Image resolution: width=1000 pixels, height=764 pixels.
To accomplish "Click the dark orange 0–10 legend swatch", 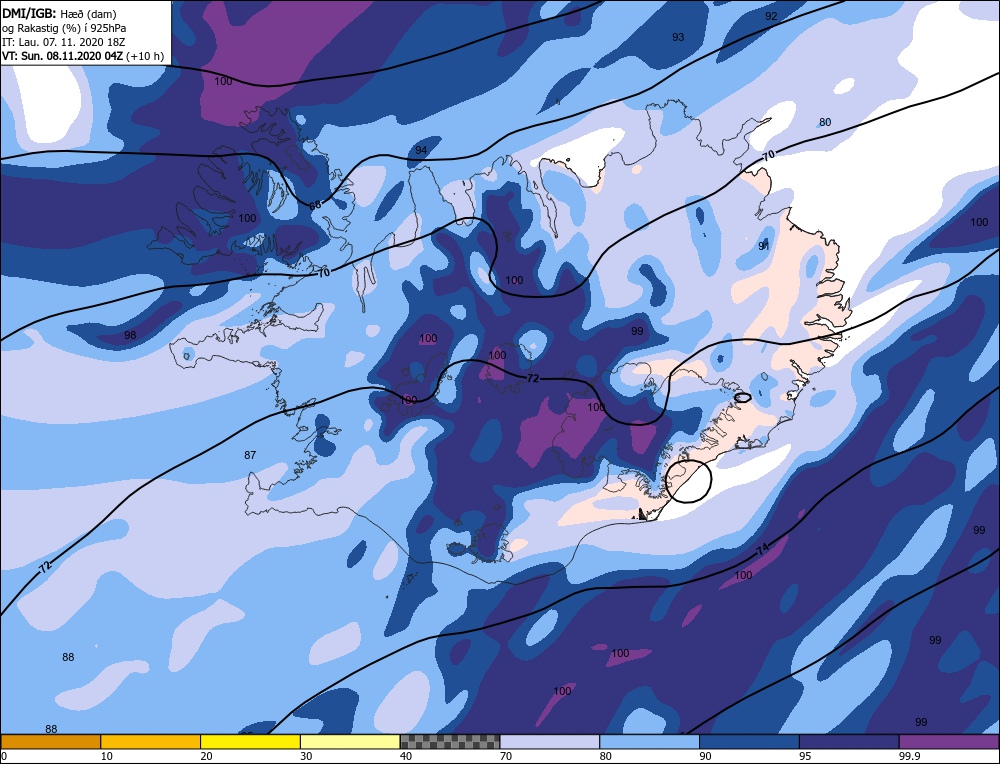I will 51,741.
